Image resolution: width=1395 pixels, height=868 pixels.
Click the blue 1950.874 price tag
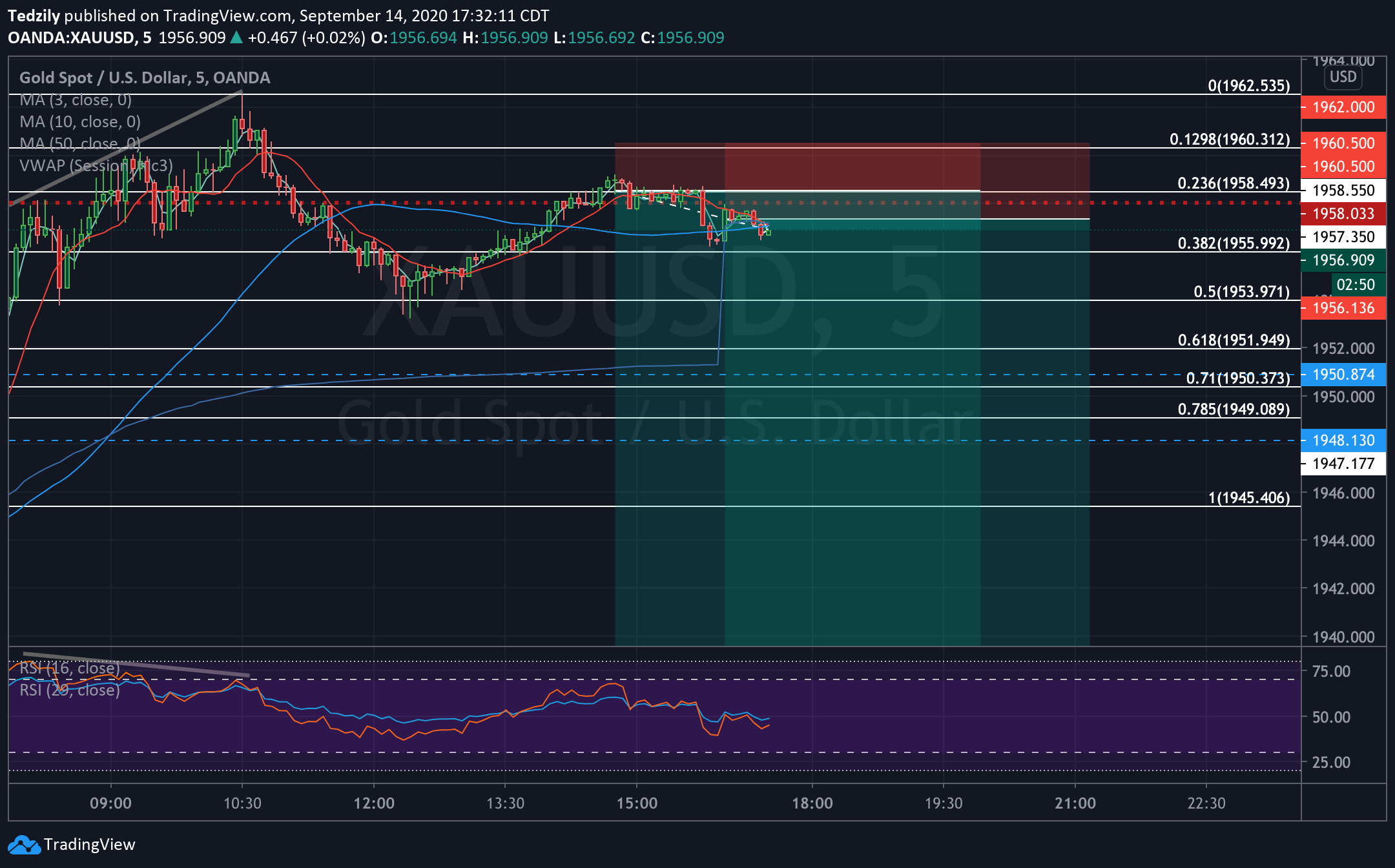click(1343, 375)
